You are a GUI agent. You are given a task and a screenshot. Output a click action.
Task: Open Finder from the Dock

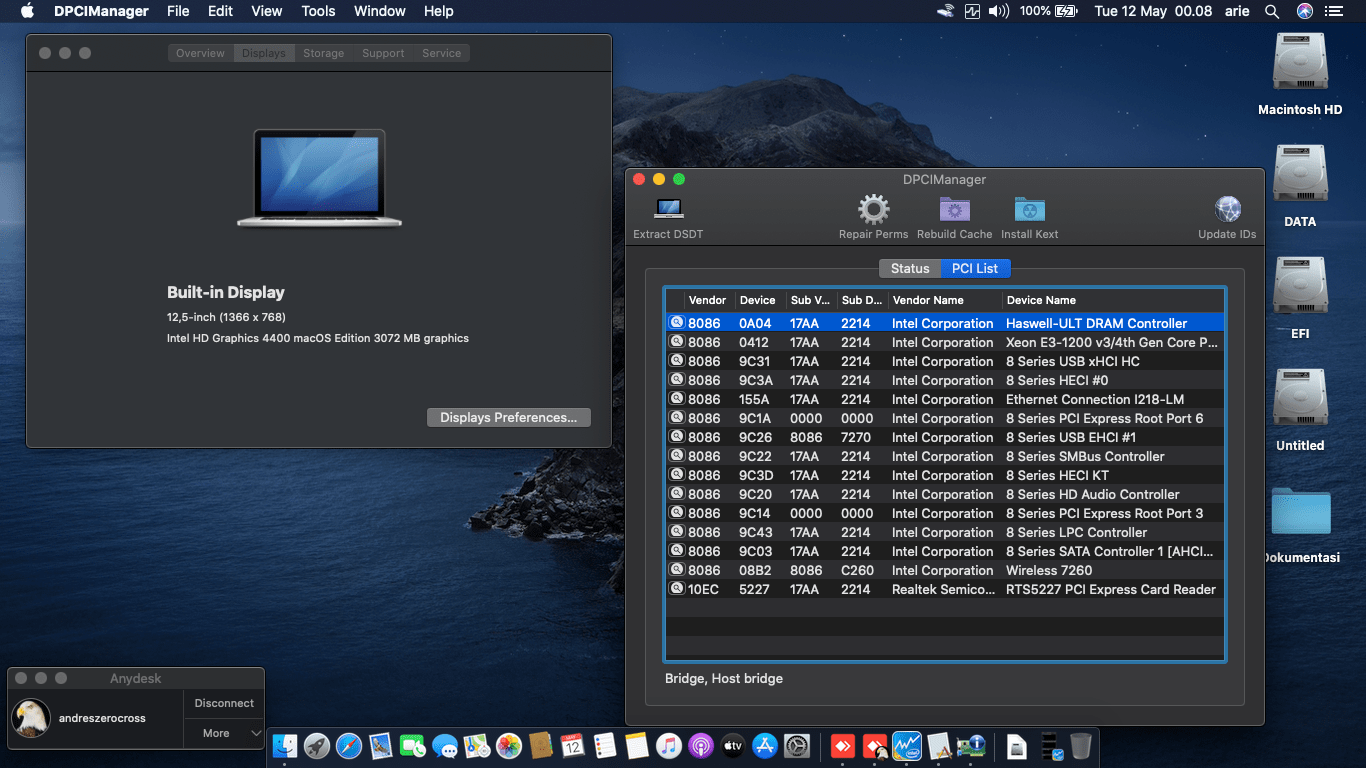286,745
